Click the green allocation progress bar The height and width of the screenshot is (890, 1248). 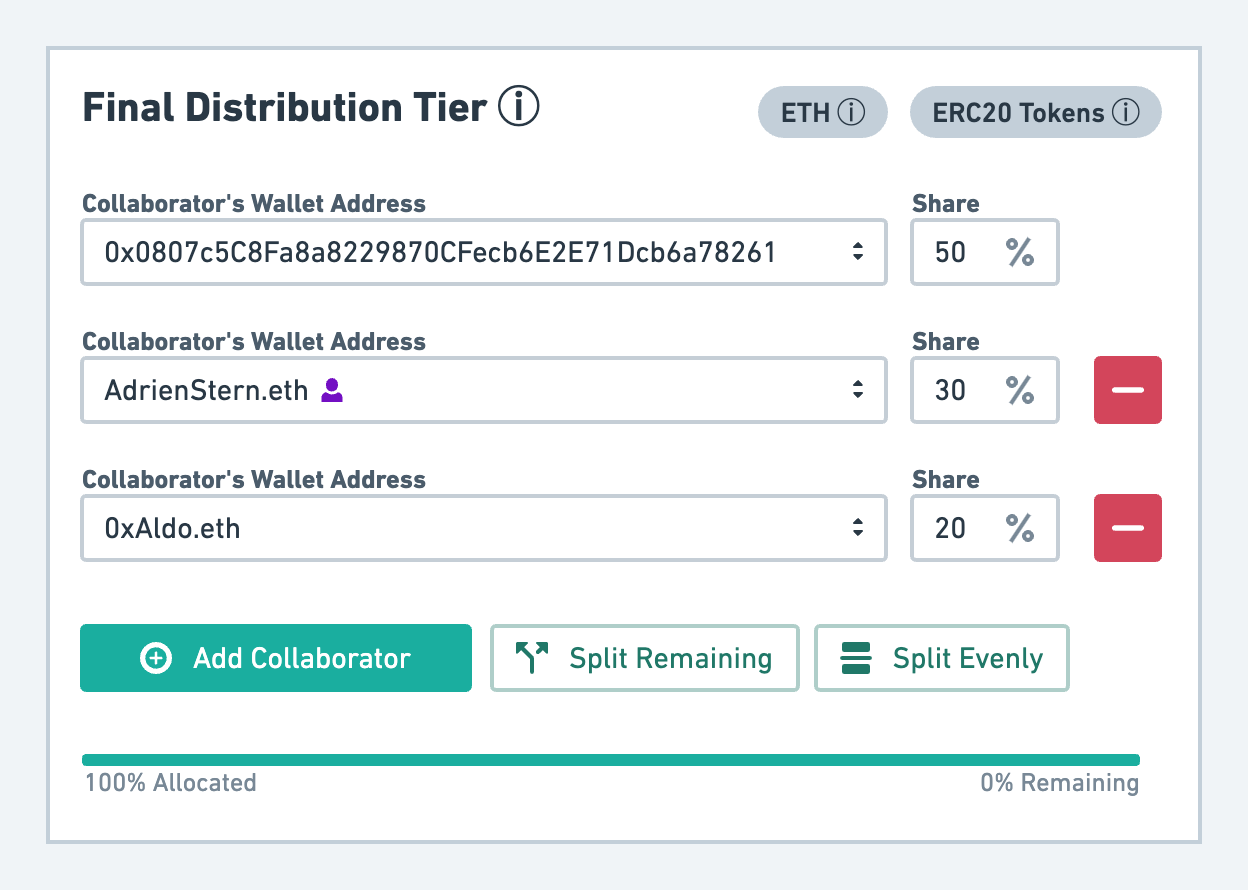tap(610, 760)
